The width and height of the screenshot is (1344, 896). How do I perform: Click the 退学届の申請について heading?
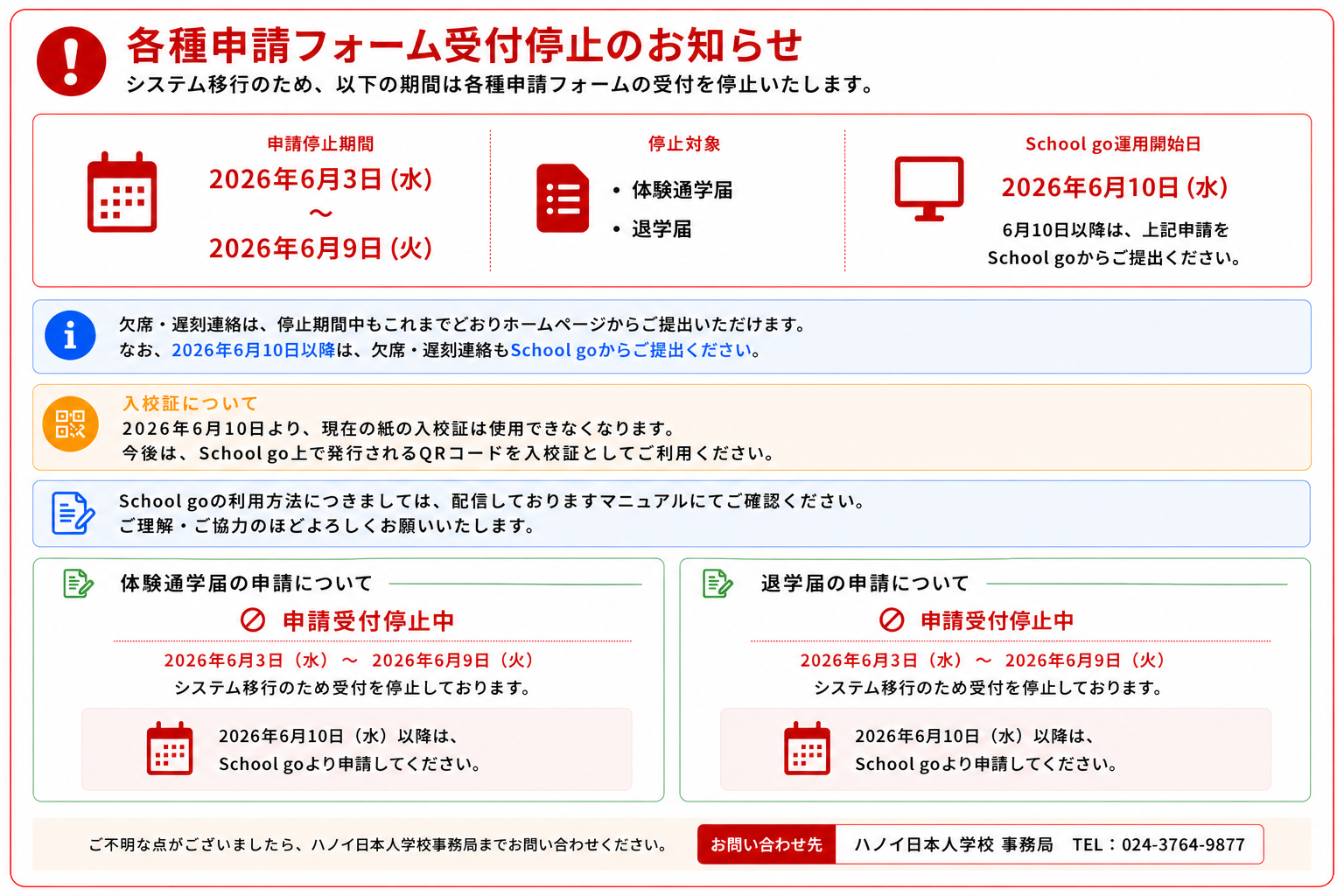tap(864, 583)
